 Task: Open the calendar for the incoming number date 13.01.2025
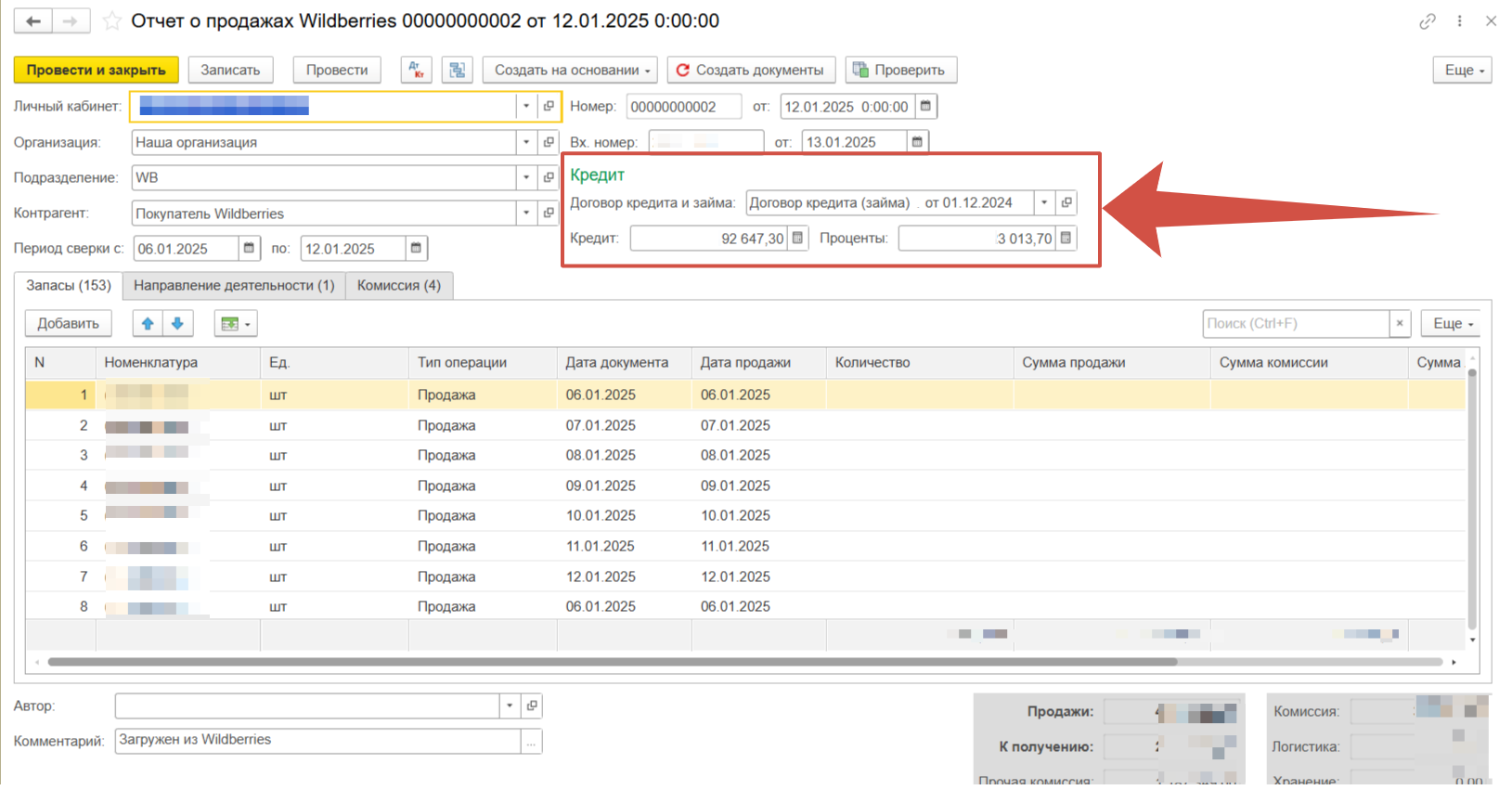[917, 142]
